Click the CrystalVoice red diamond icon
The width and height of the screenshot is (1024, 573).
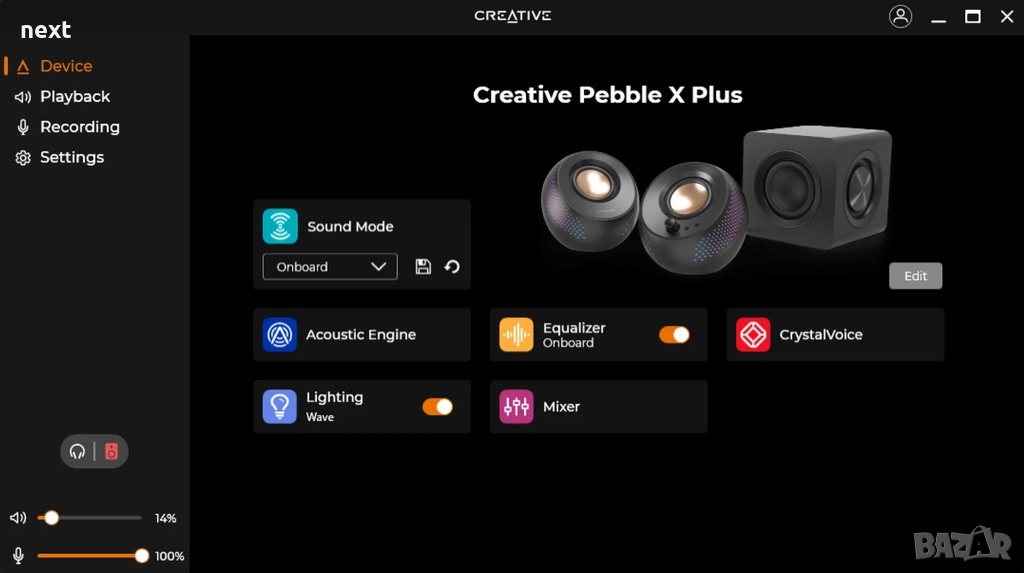(x=753, y=335)
